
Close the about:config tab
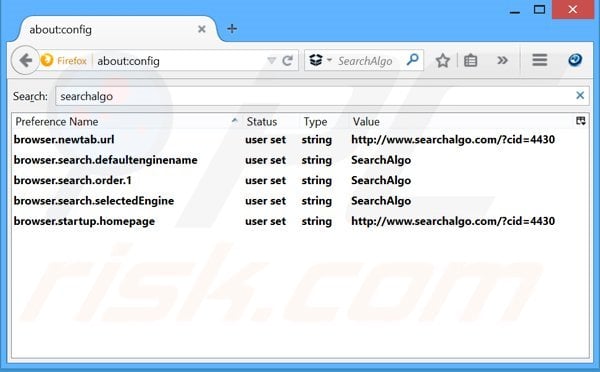coord(202,29)
